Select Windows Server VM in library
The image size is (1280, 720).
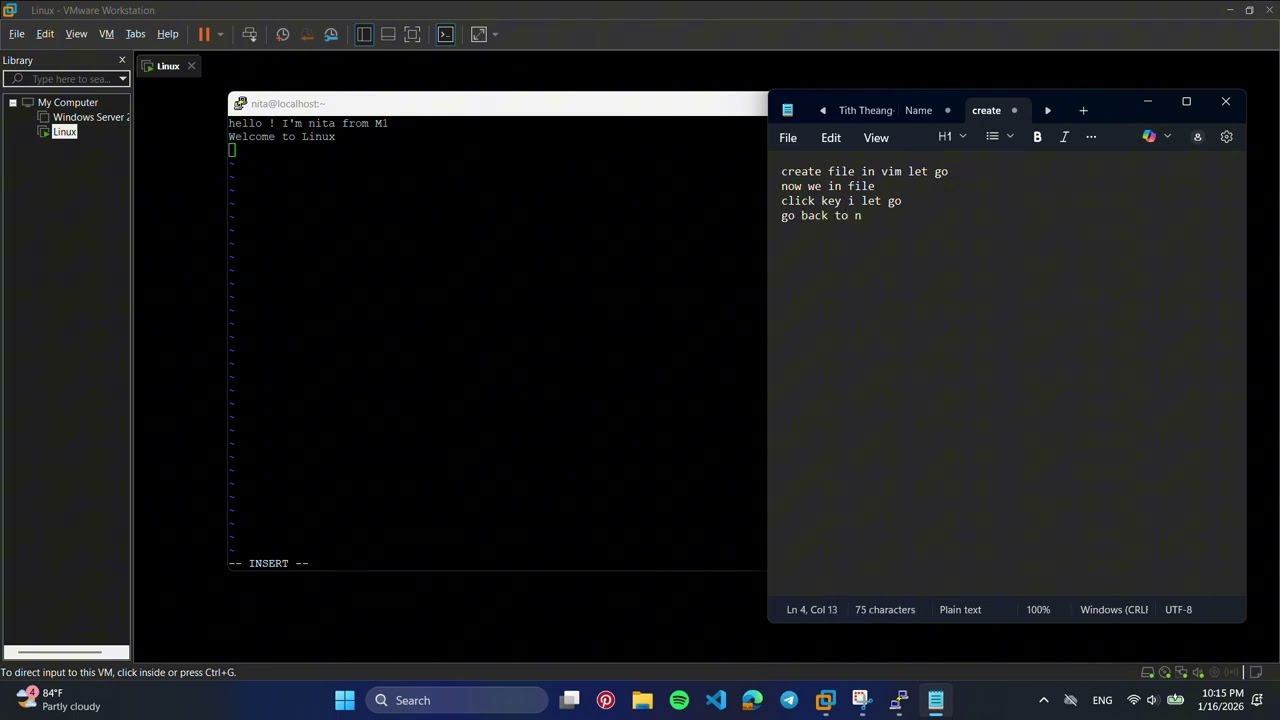pos(90,117)
